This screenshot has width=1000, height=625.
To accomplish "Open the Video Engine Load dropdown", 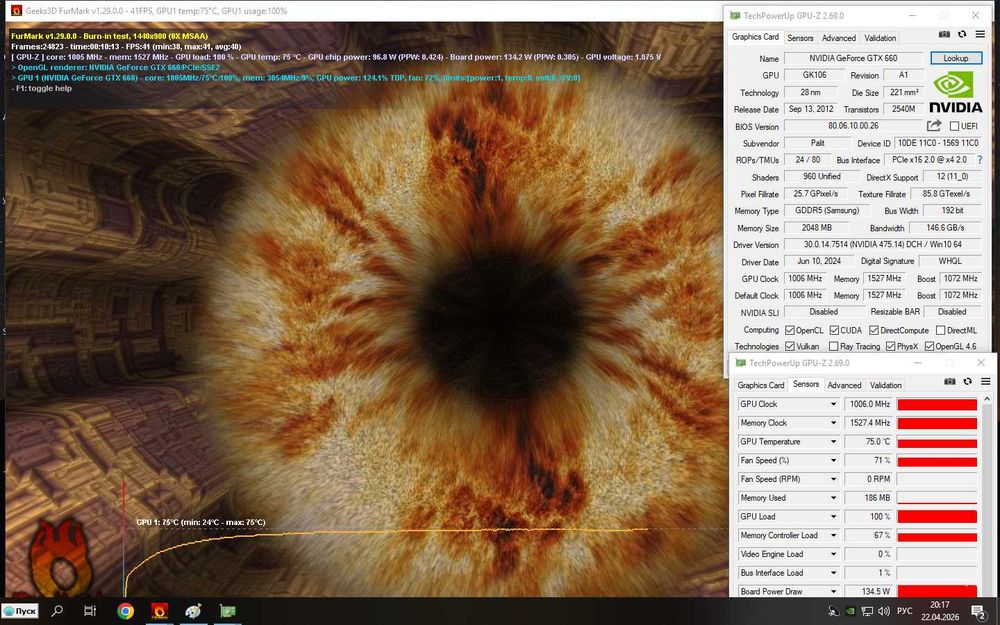I will pos(833,554).
